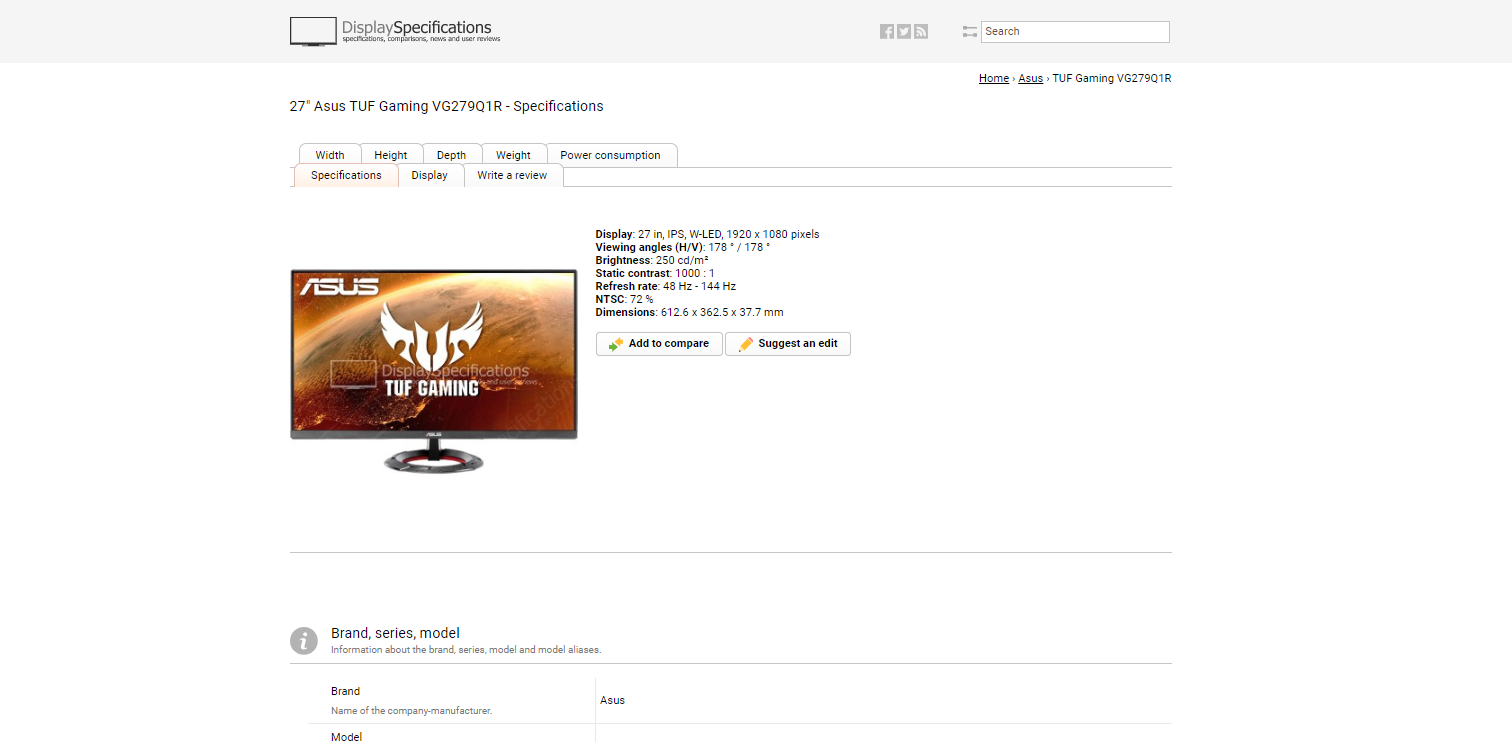1512x742 pixels.
Task: Open the Facebook social icon
Action: (x=887, y=31)
